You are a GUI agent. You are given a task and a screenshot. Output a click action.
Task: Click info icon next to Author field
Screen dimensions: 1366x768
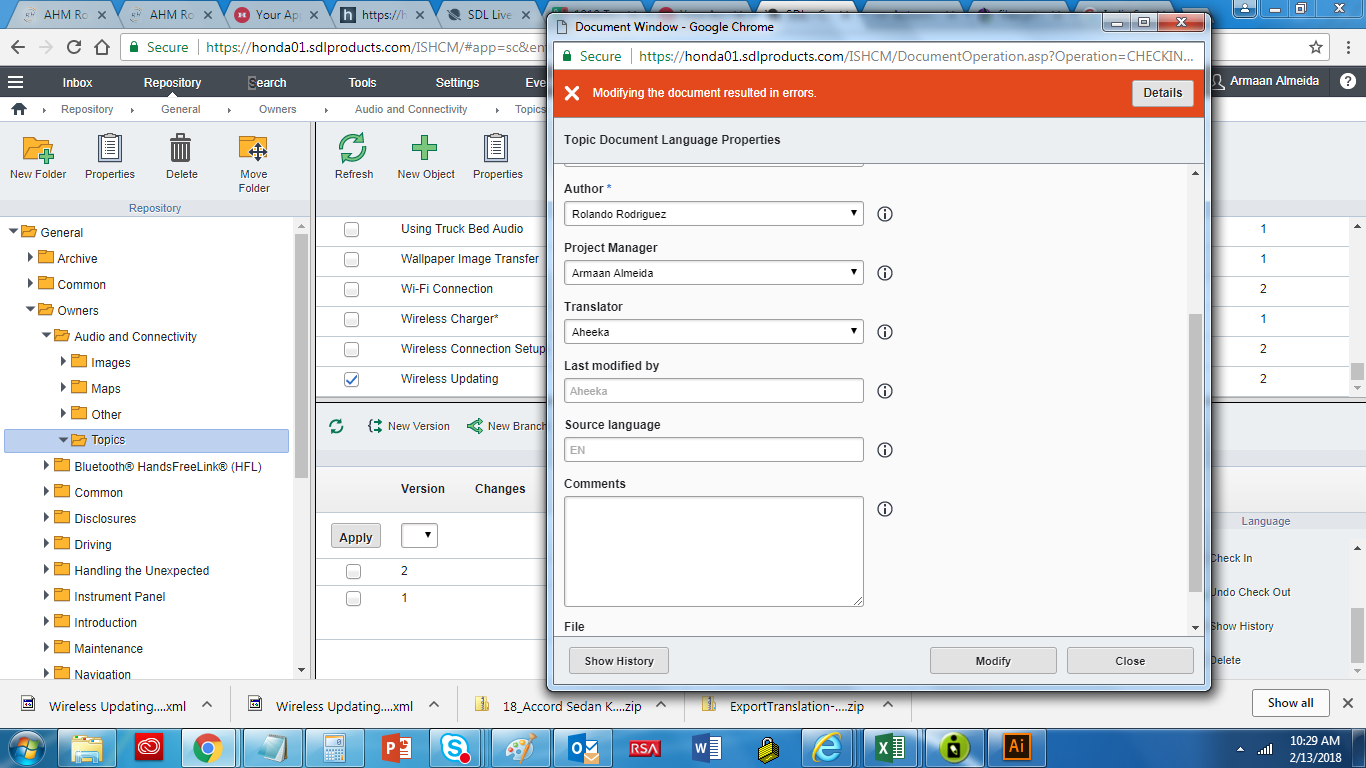[x=884, y=214]
